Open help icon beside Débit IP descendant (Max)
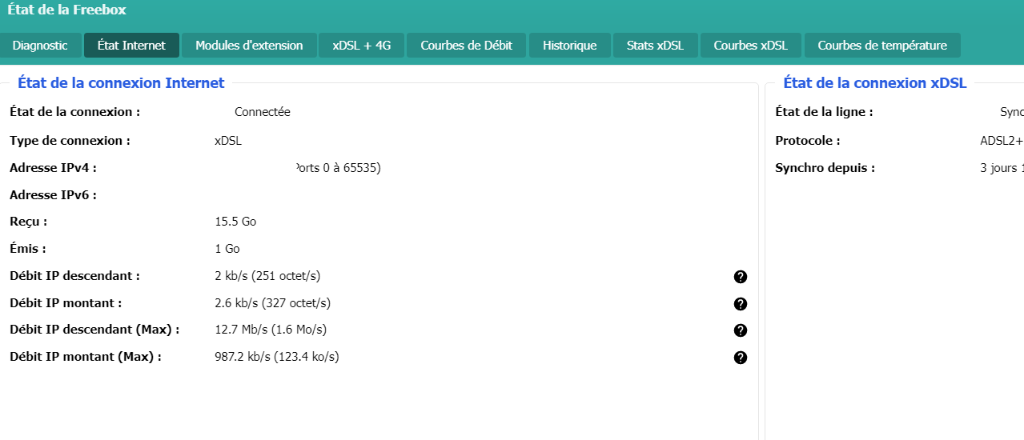The width and height of the screenshot is (1024, 440). pyautogui.click(x=740, y=330)
